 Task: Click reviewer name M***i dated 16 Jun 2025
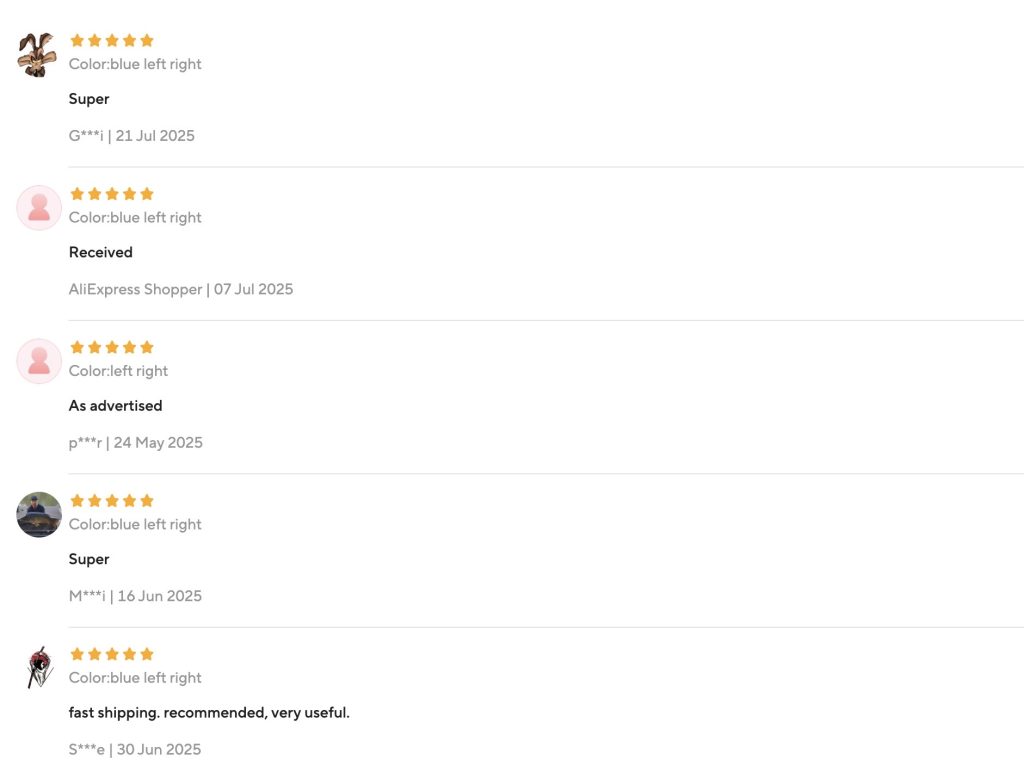pos(87,596)
